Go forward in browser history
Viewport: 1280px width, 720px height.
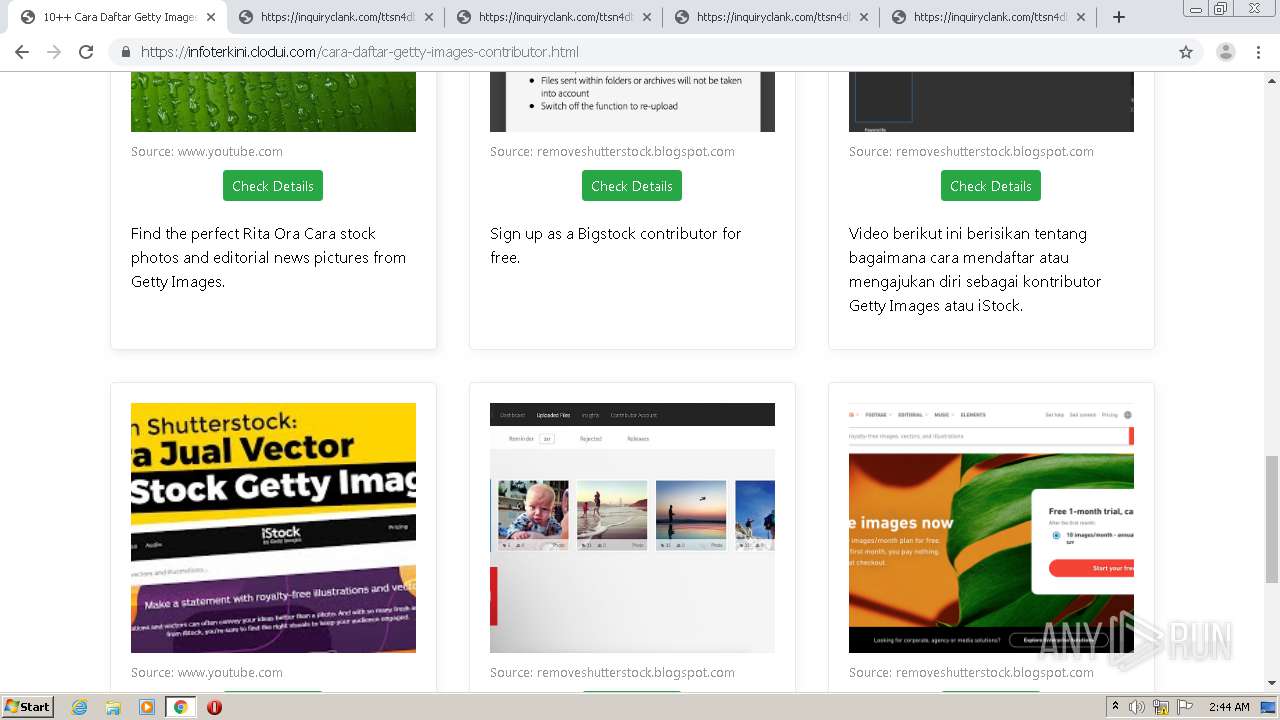coord(54,52)
